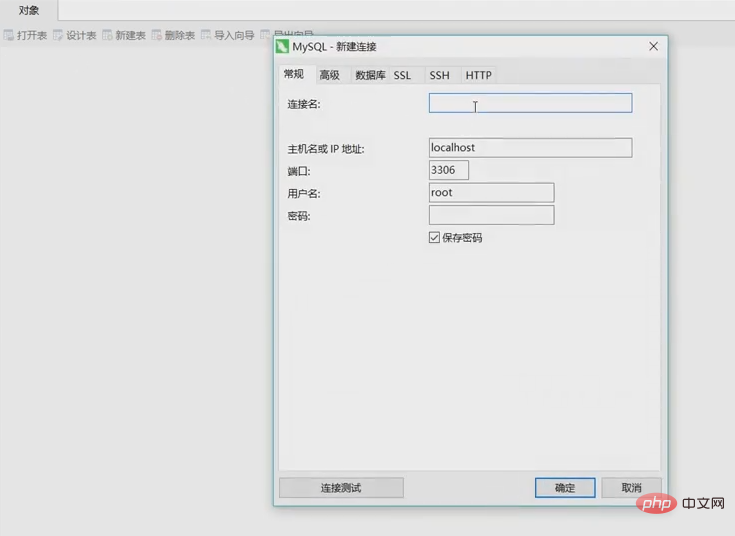Focus the 密码 password field
Image resolution: width=735 pixels, height=536 pixels.
pos(491,215)
